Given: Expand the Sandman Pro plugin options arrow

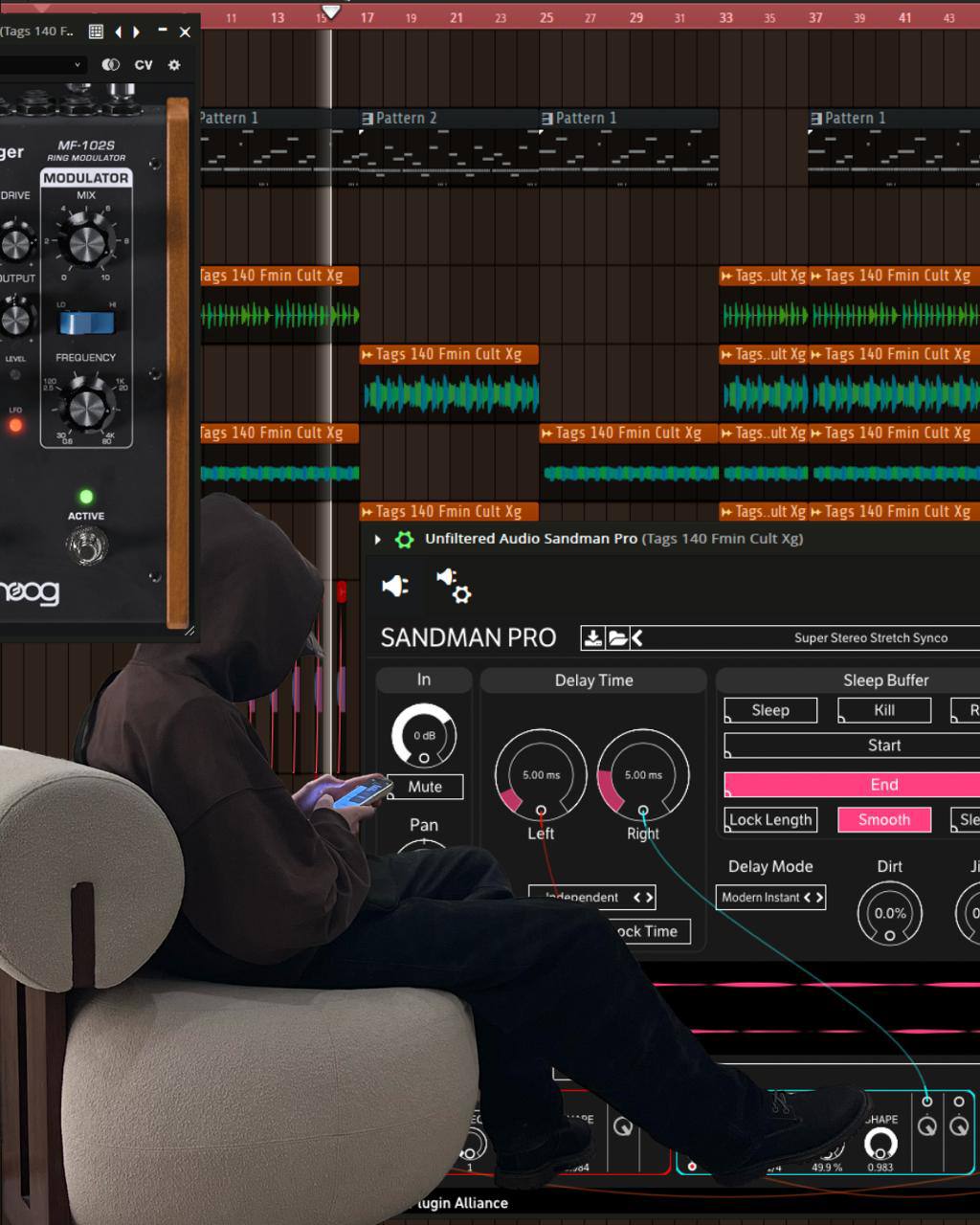Looking at the screenshot, I should 378,539.
